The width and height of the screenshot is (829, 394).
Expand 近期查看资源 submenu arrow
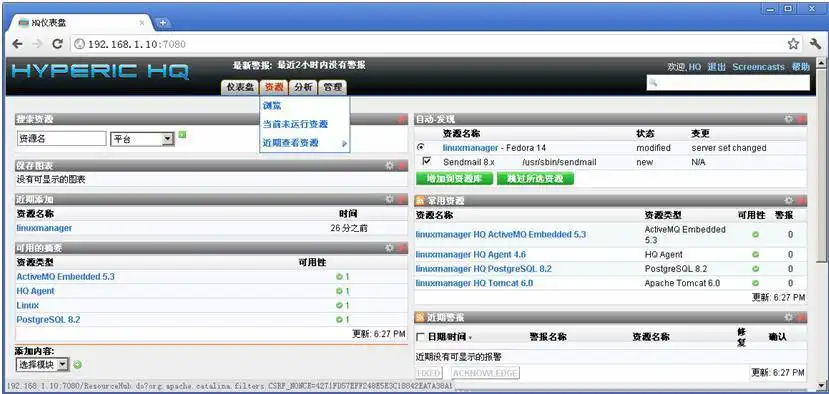(x=345, y=143)
